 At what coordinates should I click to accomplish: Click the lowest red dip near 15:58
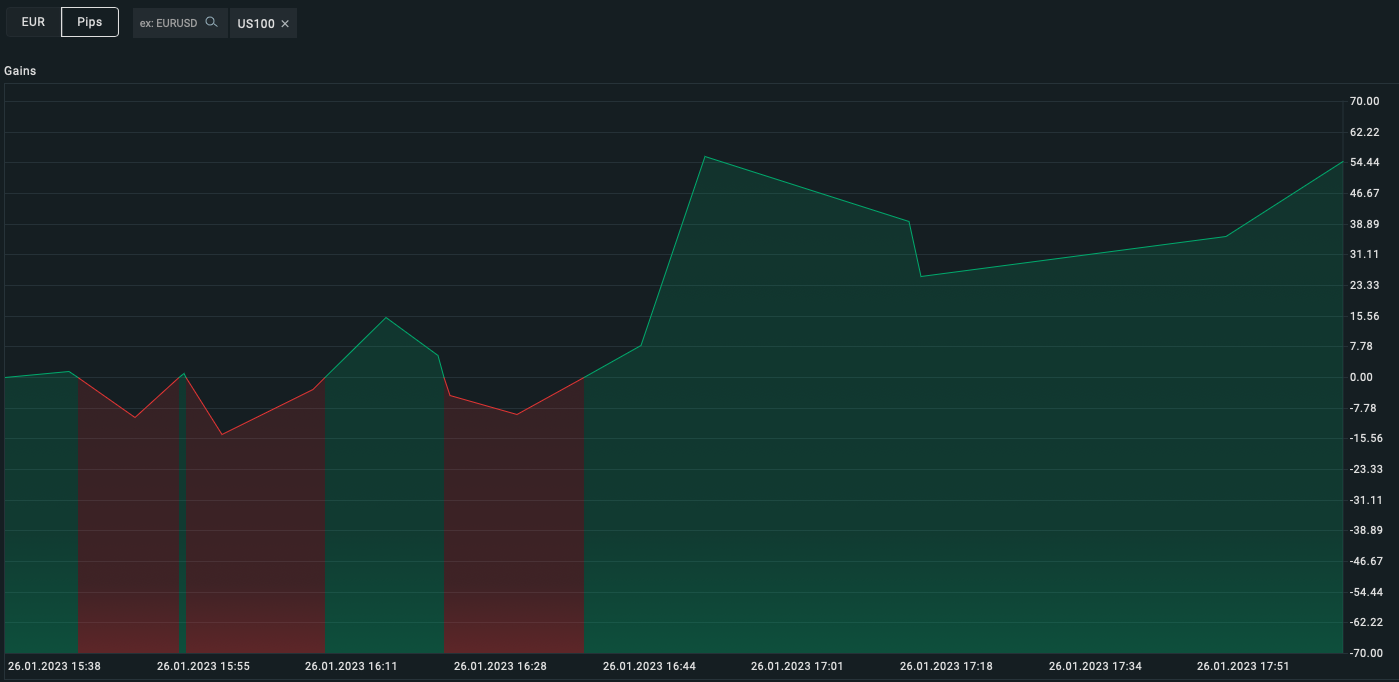tap(222, 434)
